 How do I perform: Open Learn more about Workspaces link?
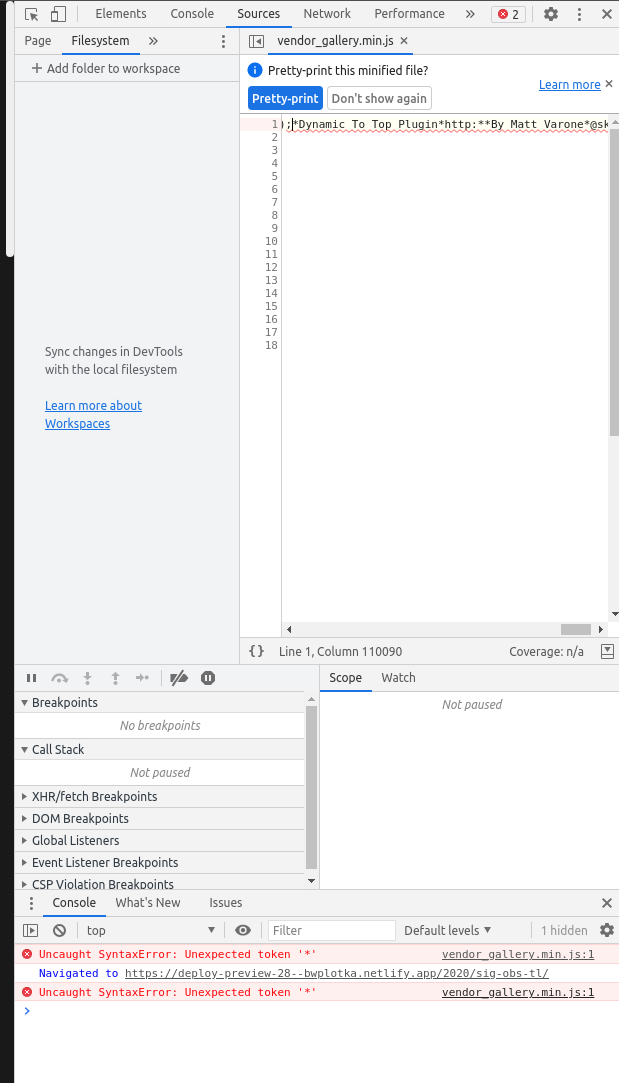point(93,414)
